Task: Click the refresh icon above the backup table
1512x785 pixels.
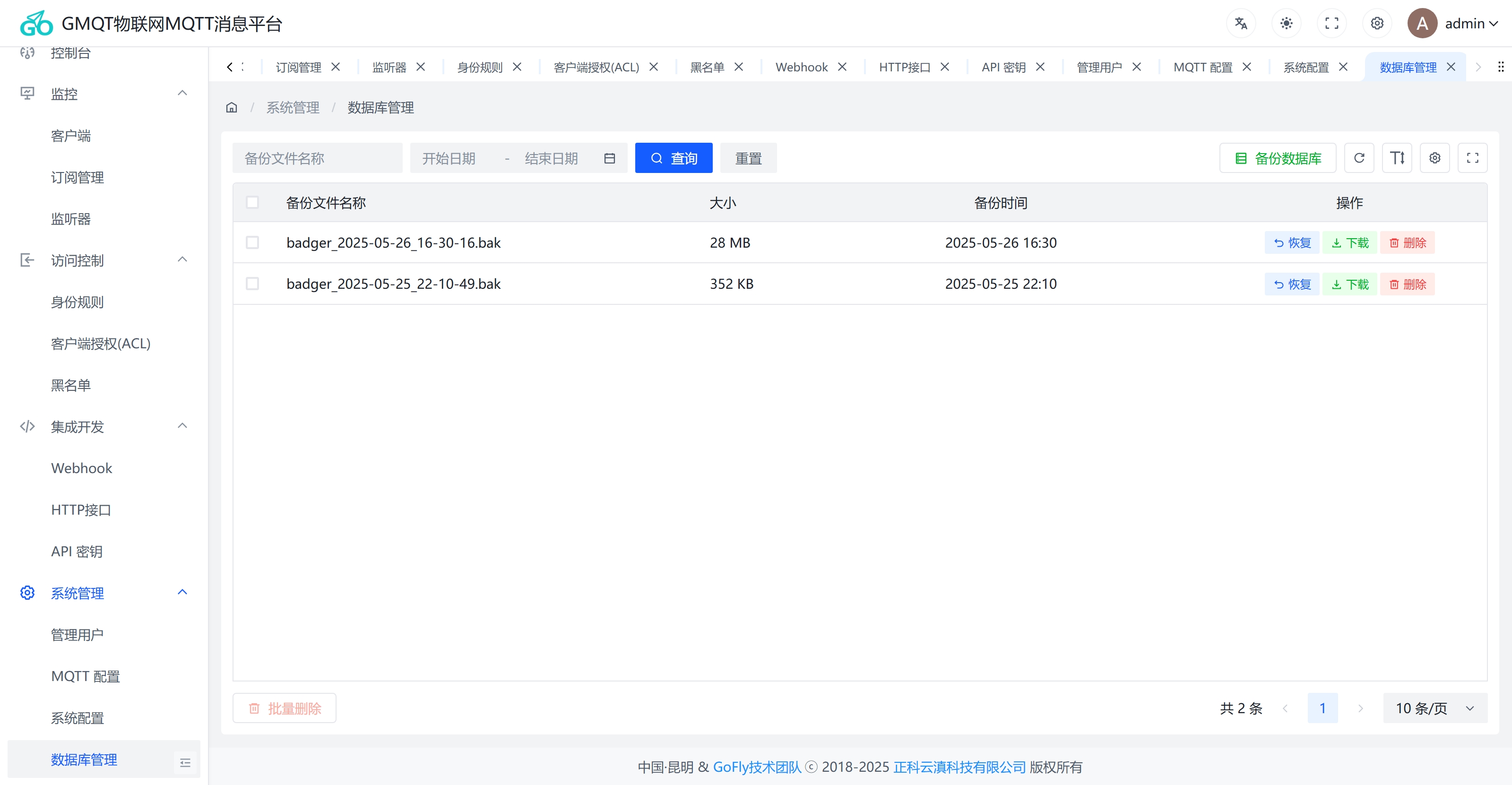Action: coord(1359,157)
